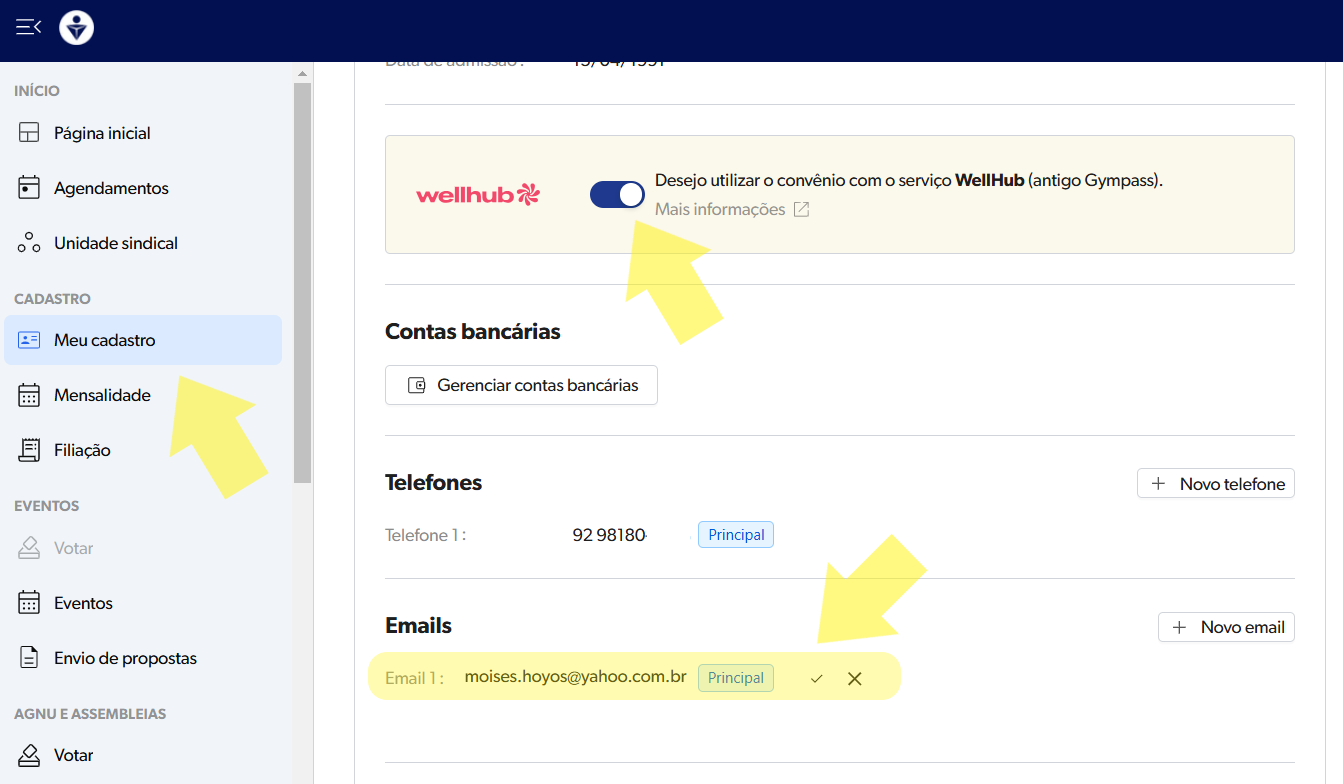This screenshot has height=784, width=1343.
Task: Click the Envio de propostas file icon
Action: pos(29,658)
